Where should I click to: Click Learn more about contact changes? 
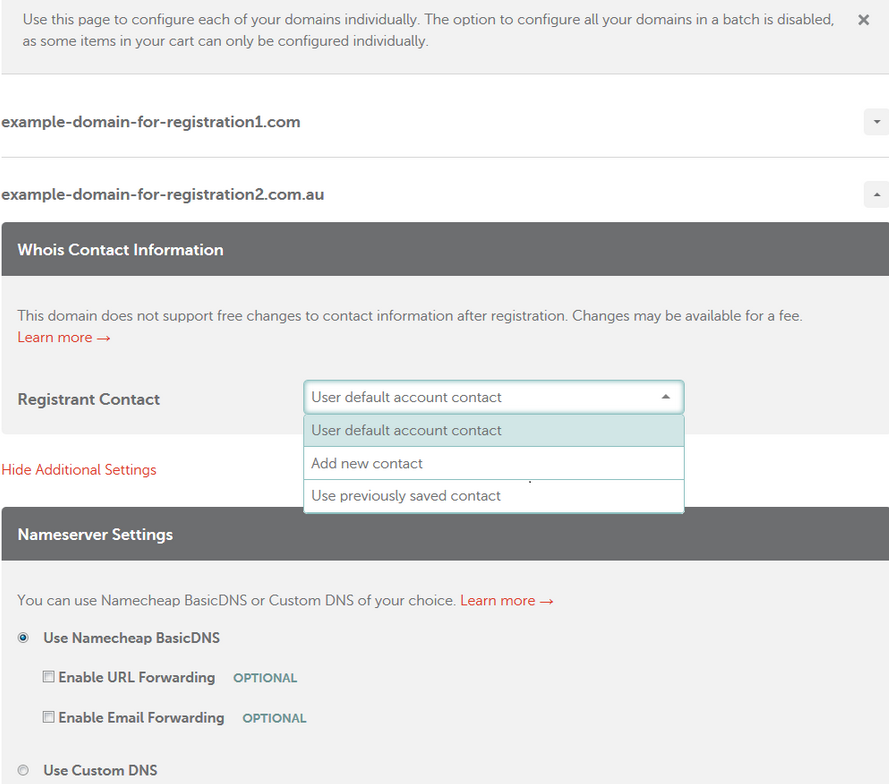click(x=55, y=337)
